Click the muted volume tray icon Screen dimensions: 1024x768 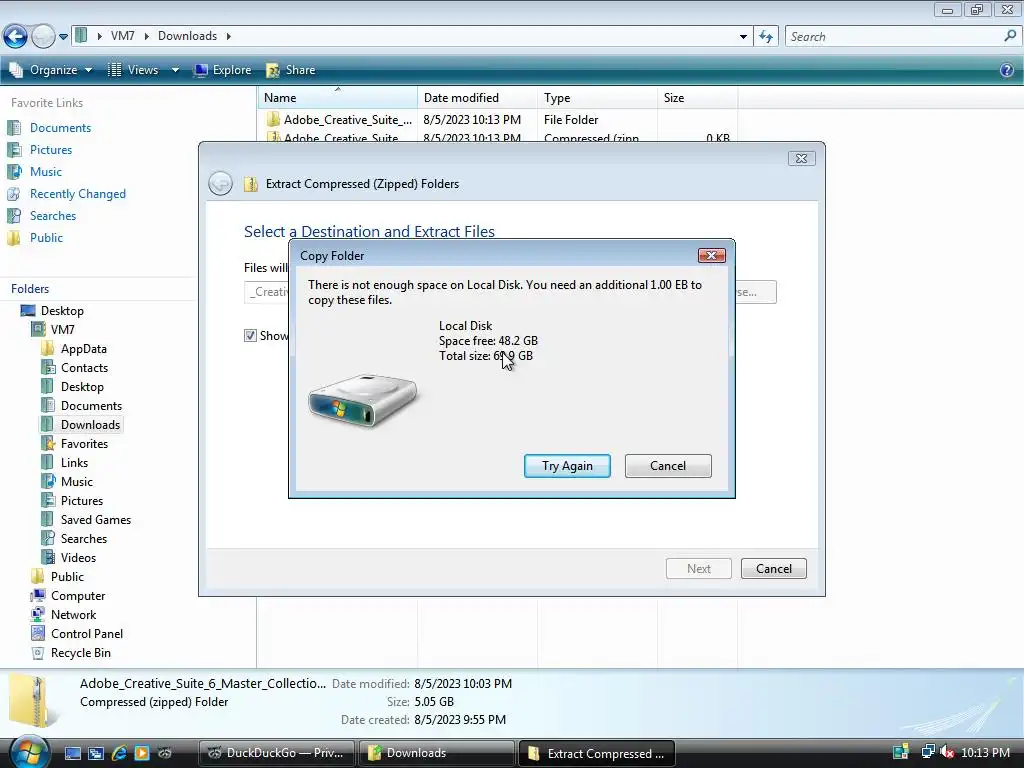(947, 752)
